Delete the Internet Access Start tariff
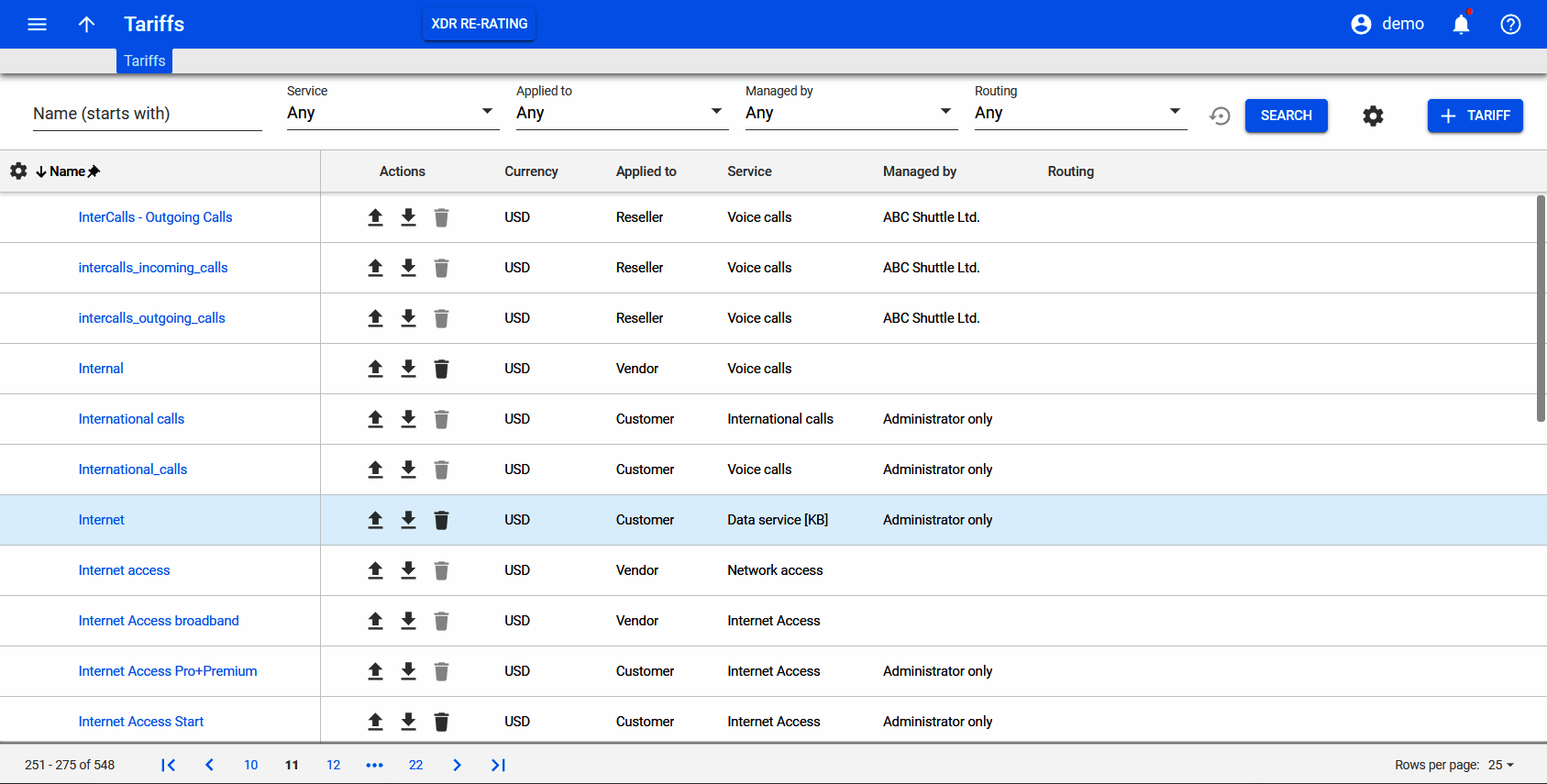 [441, 722]
